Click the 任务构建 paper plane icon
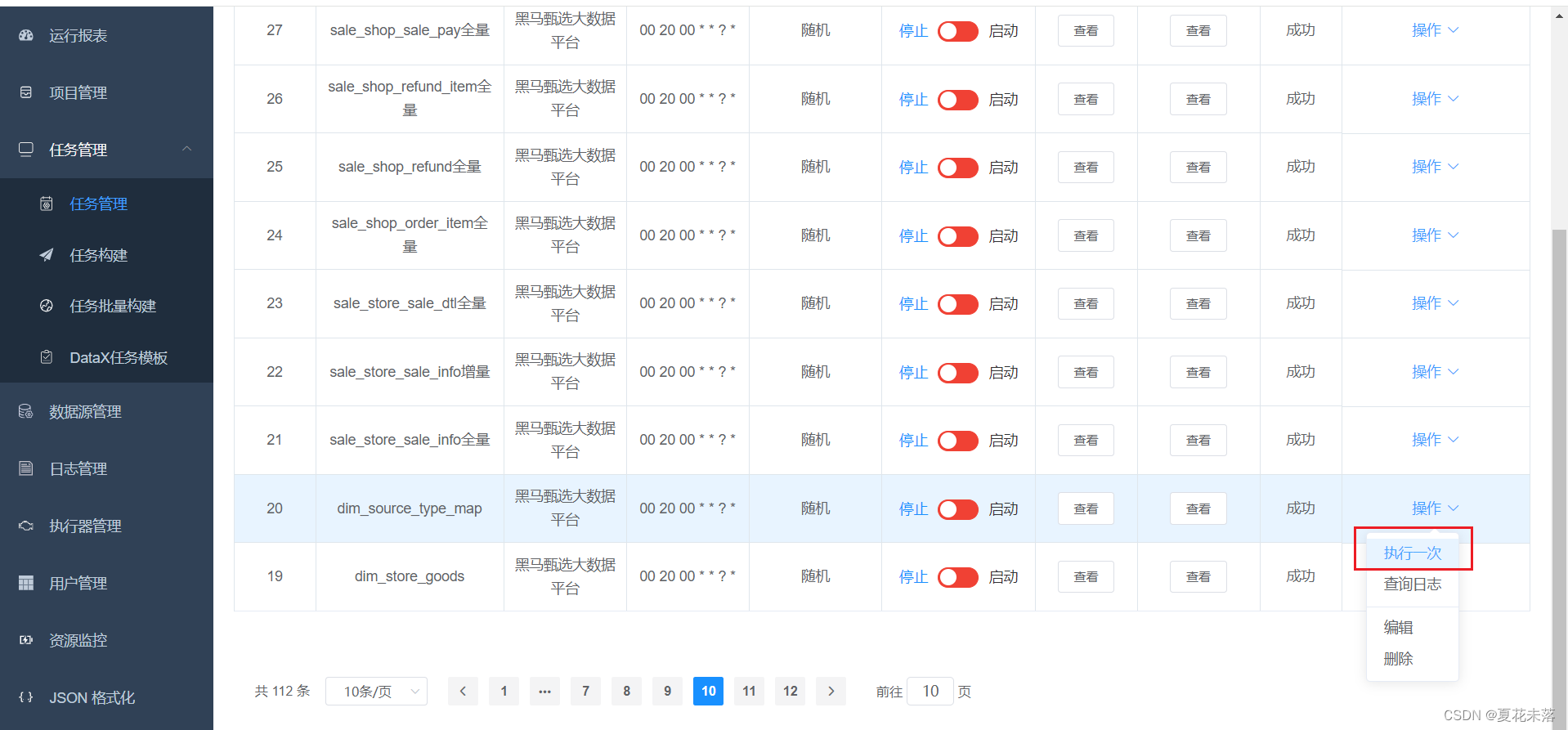 click(x=47, y=255)
